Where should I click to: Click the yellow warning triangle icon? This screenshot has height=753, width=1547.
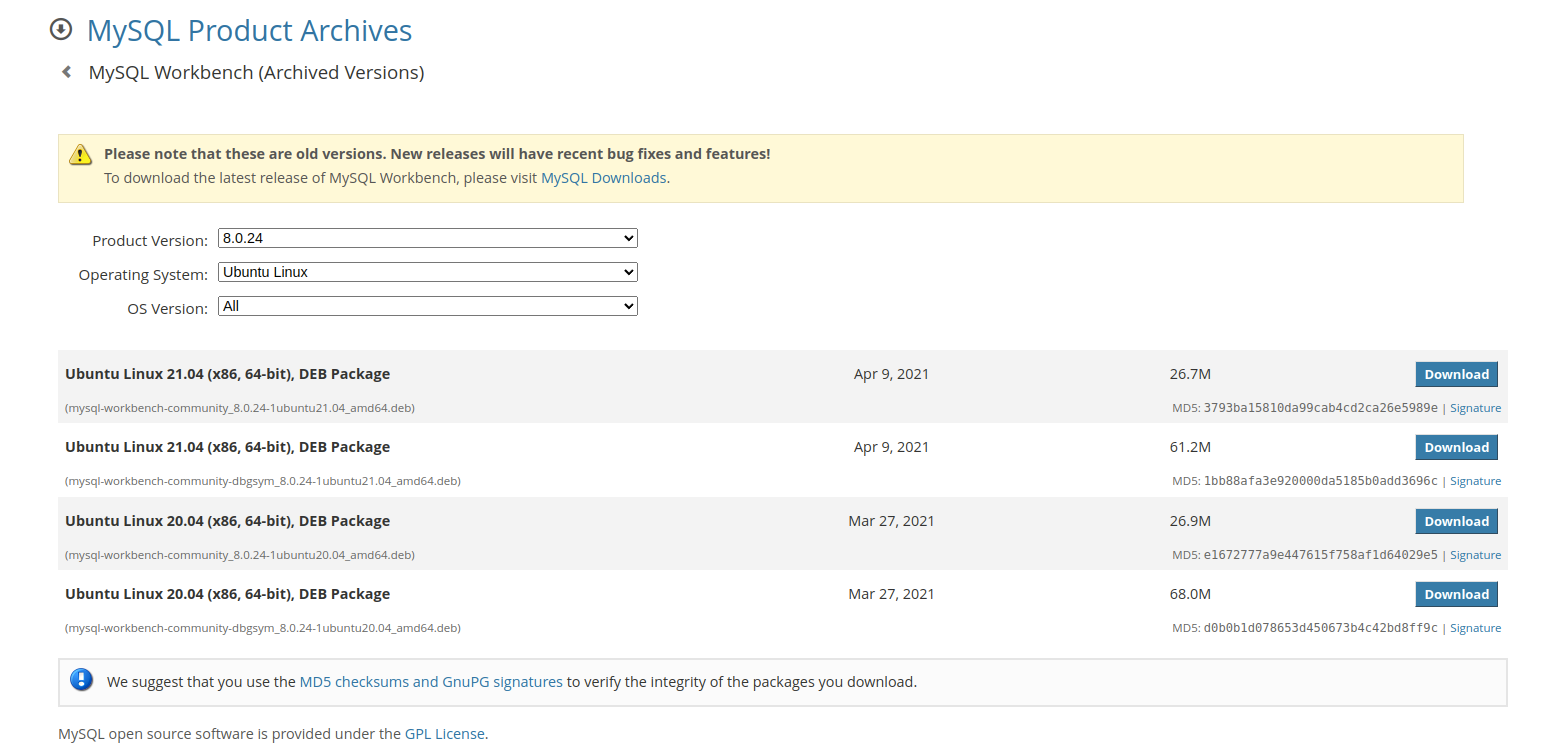[x=80, y=155]
